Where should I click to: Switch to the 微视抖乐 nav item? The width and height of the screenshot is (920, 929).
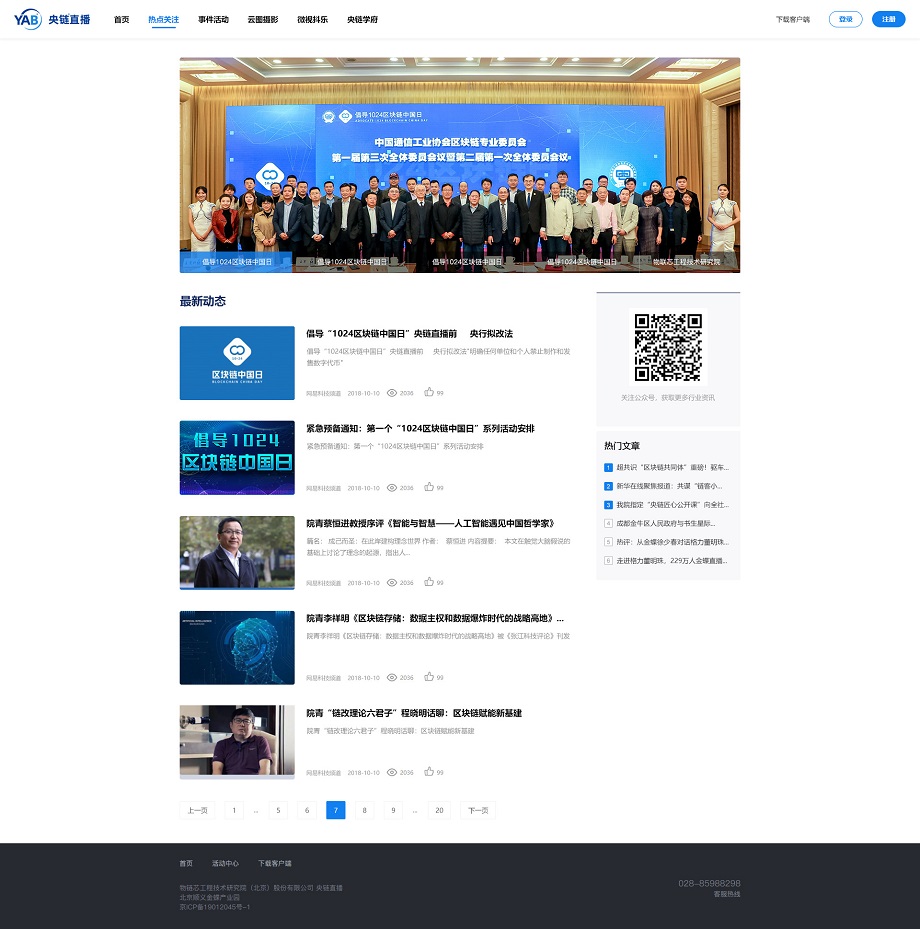313,20
